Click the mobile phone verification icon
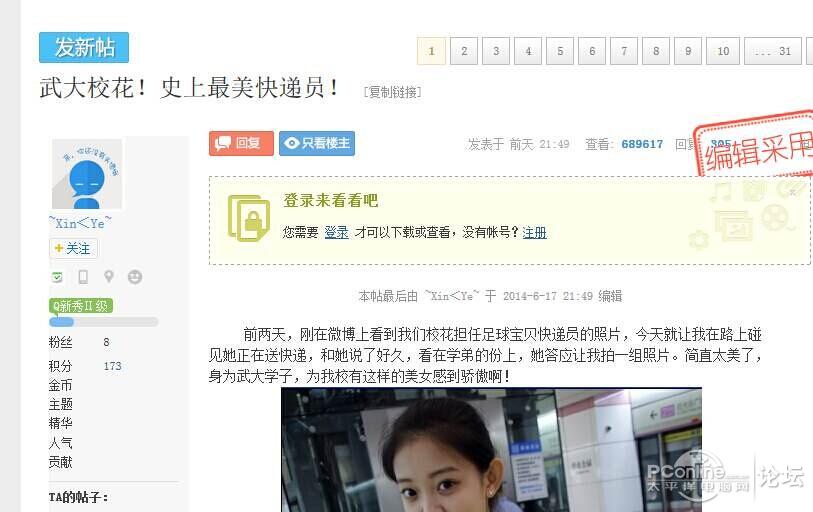The height and width of the screenshot is (512, 813). pos(83,277)
